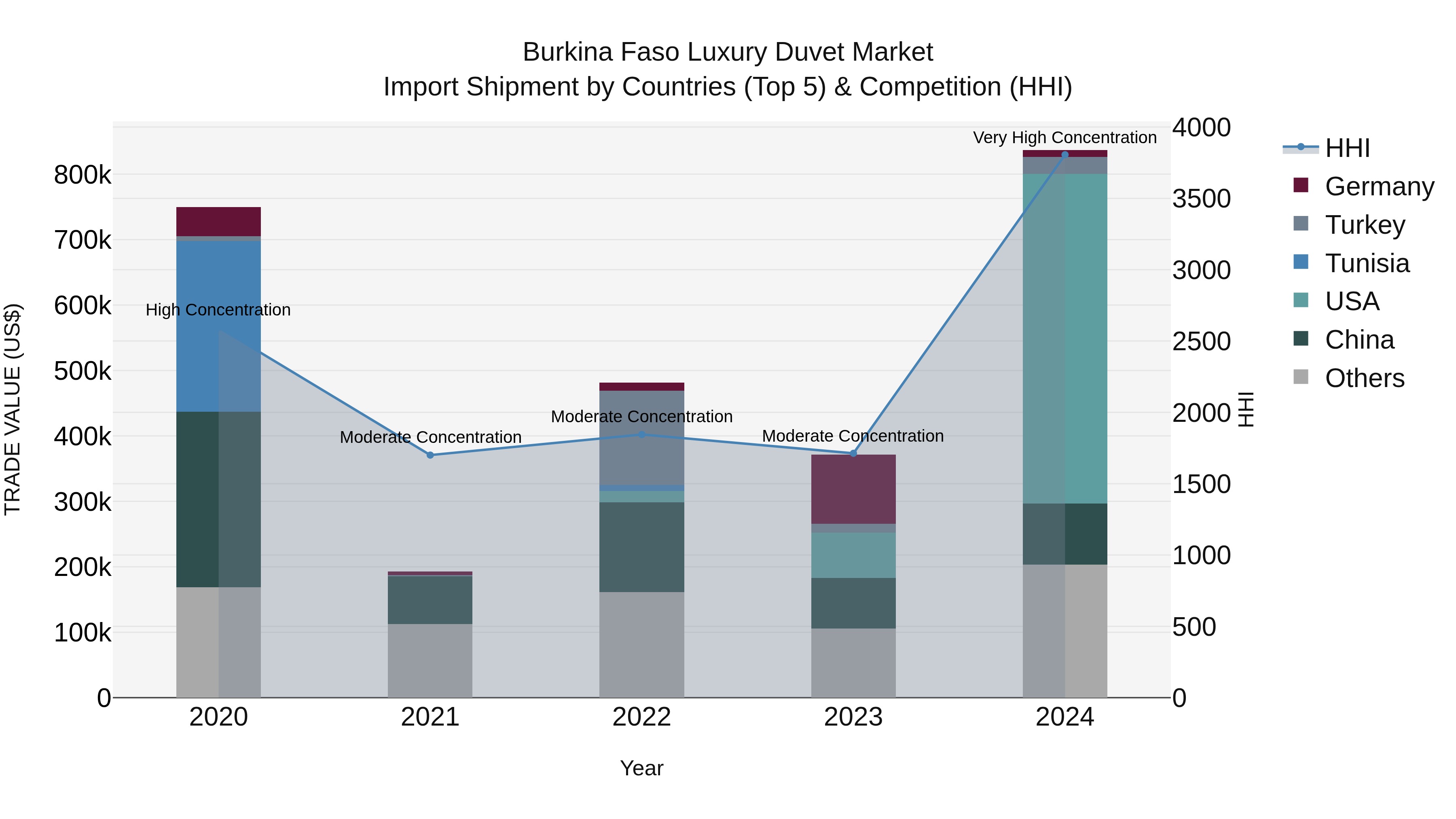Click the 2021 HHI data point marker

click(x=430, y=455)
